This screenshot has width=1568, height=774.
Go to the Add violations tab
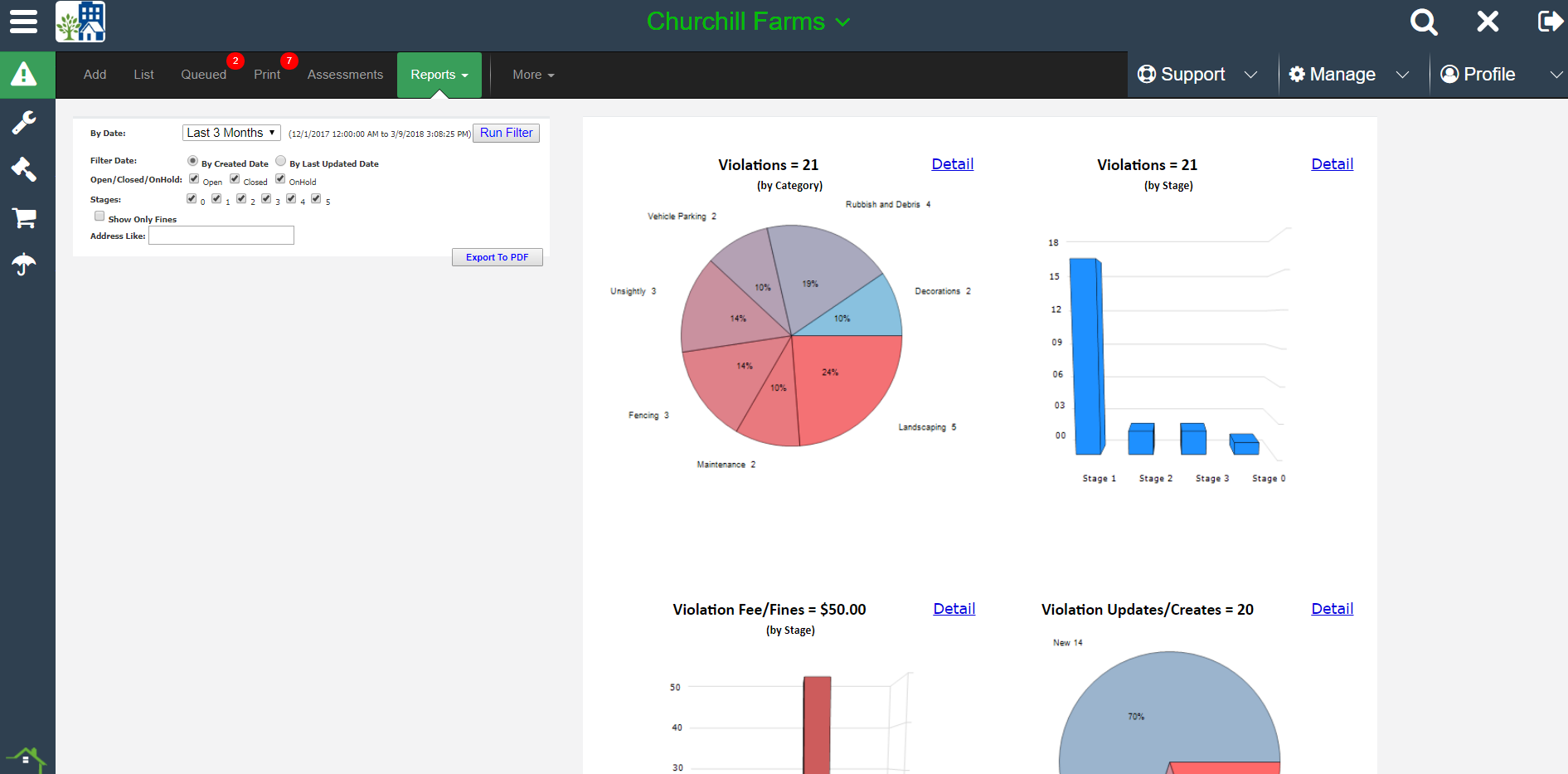click(95, 75)
